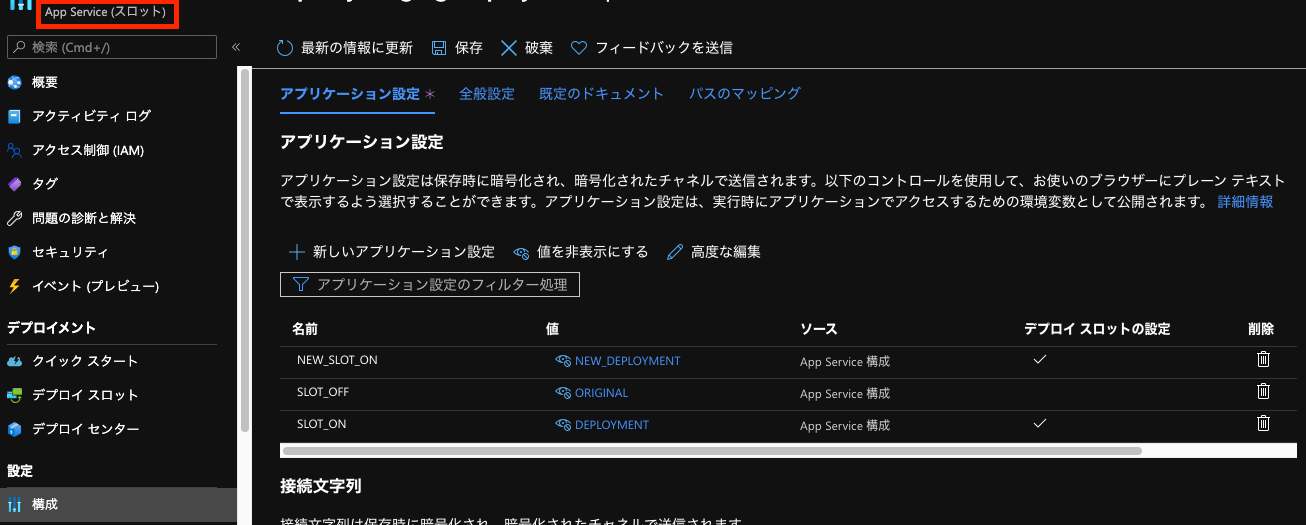The image size is (1306, 525).
Task: Click the deploy slot checkmark for SLOT_ON
Action: tap(1040, 424)
